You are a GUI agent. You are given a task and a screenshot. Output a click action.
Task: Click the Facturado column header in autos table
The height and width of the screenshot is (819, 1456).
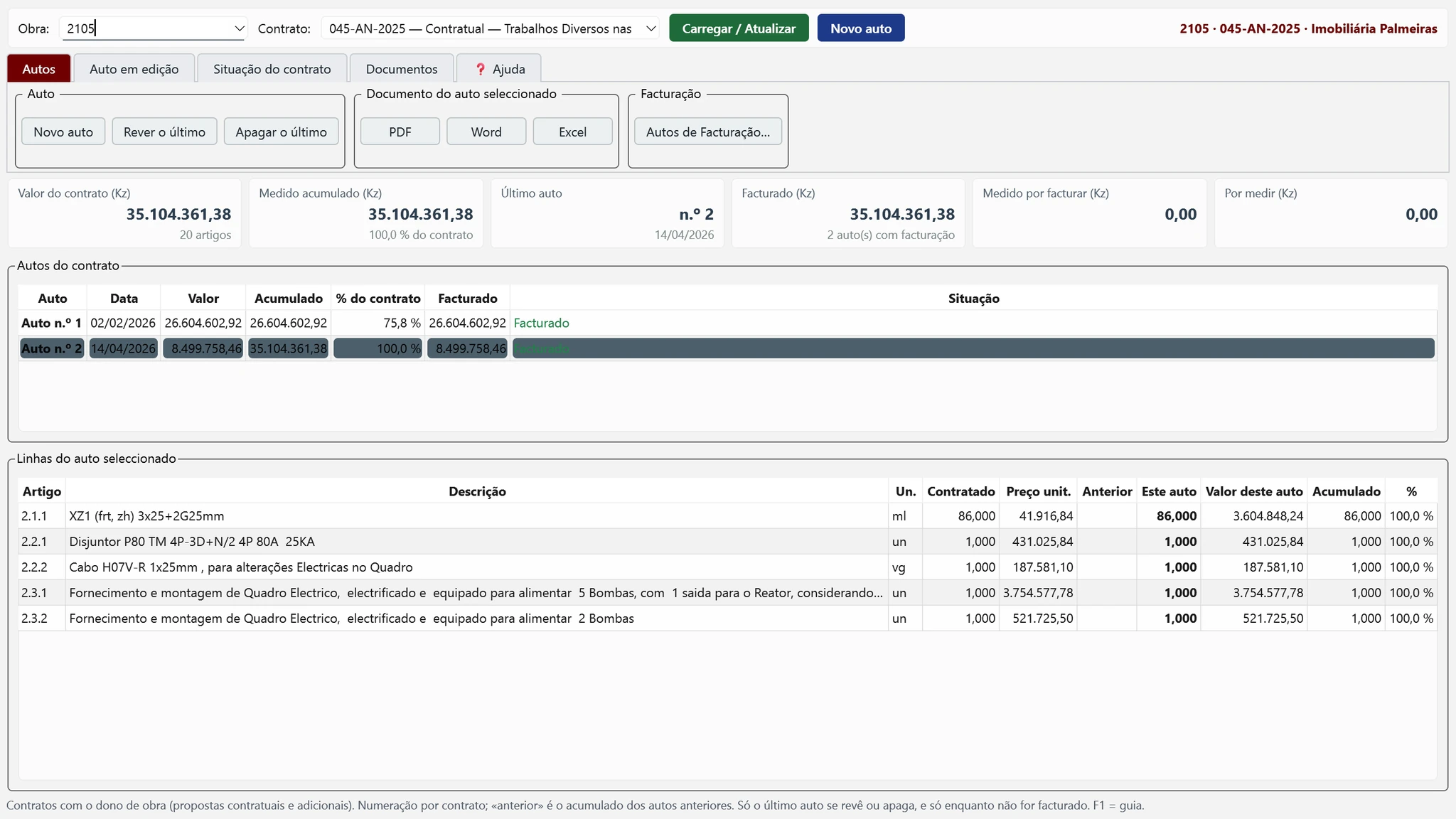pyautogui.click(x=467, y=299)
